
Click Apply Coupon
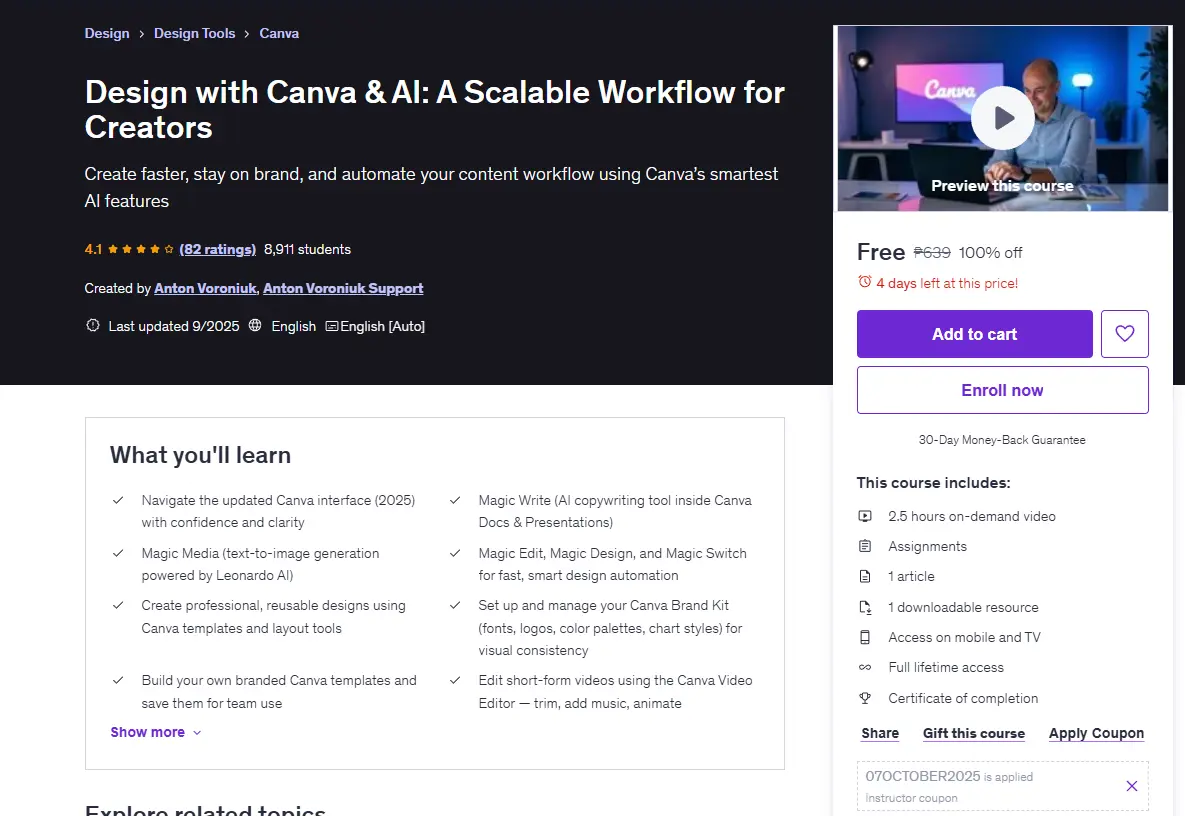coord(1096,733)
